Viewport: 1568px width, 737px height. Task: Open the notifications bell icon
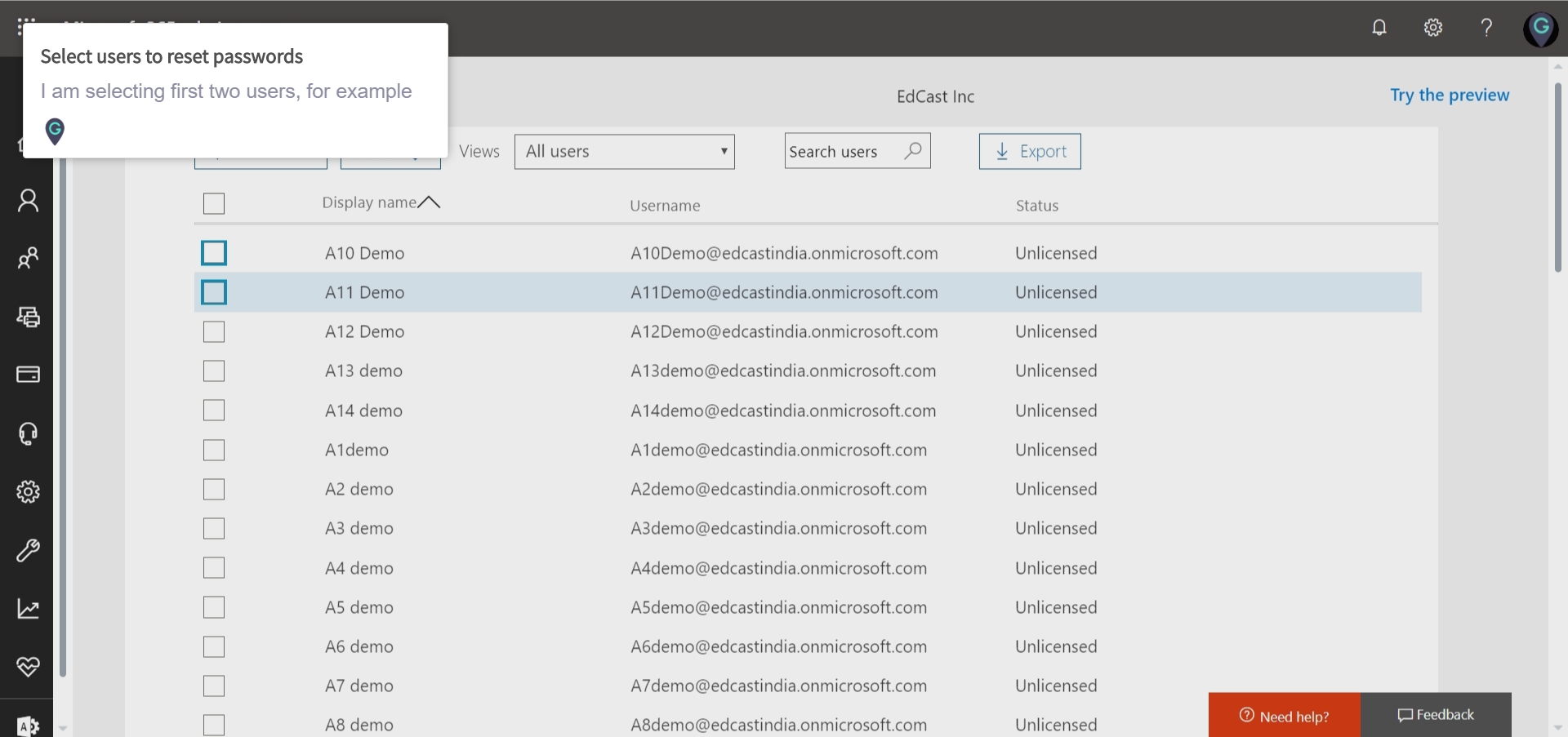pyautogui.click(x=1379, y=28)
